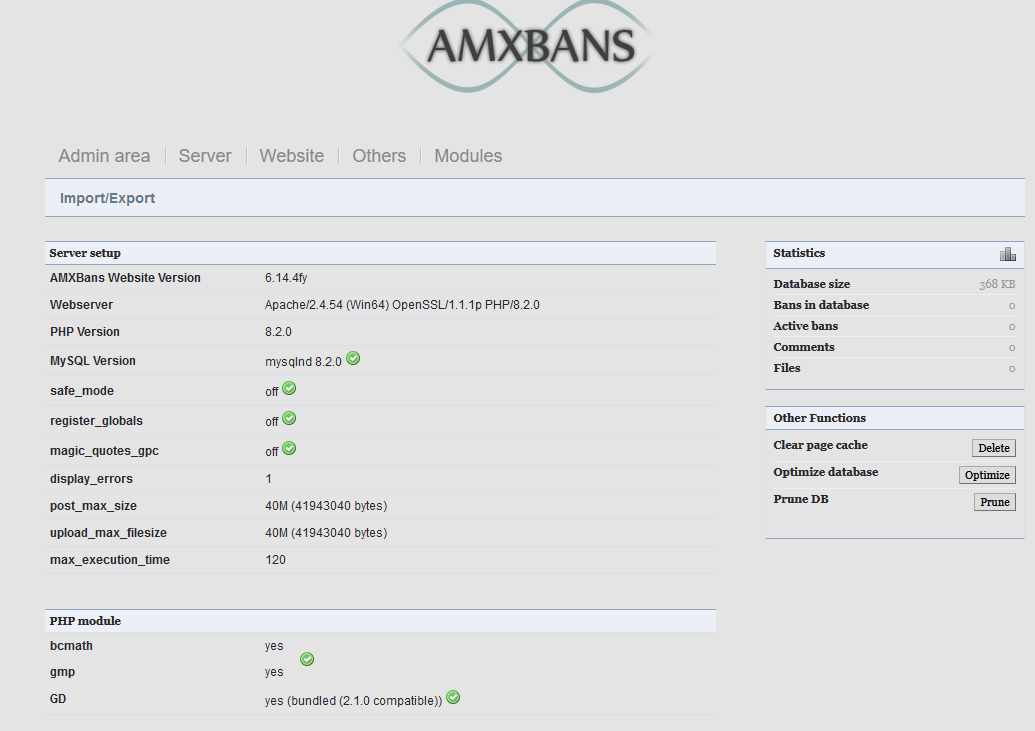Click the Database size label
This screenshot has height=731, width=1035.
811,284
